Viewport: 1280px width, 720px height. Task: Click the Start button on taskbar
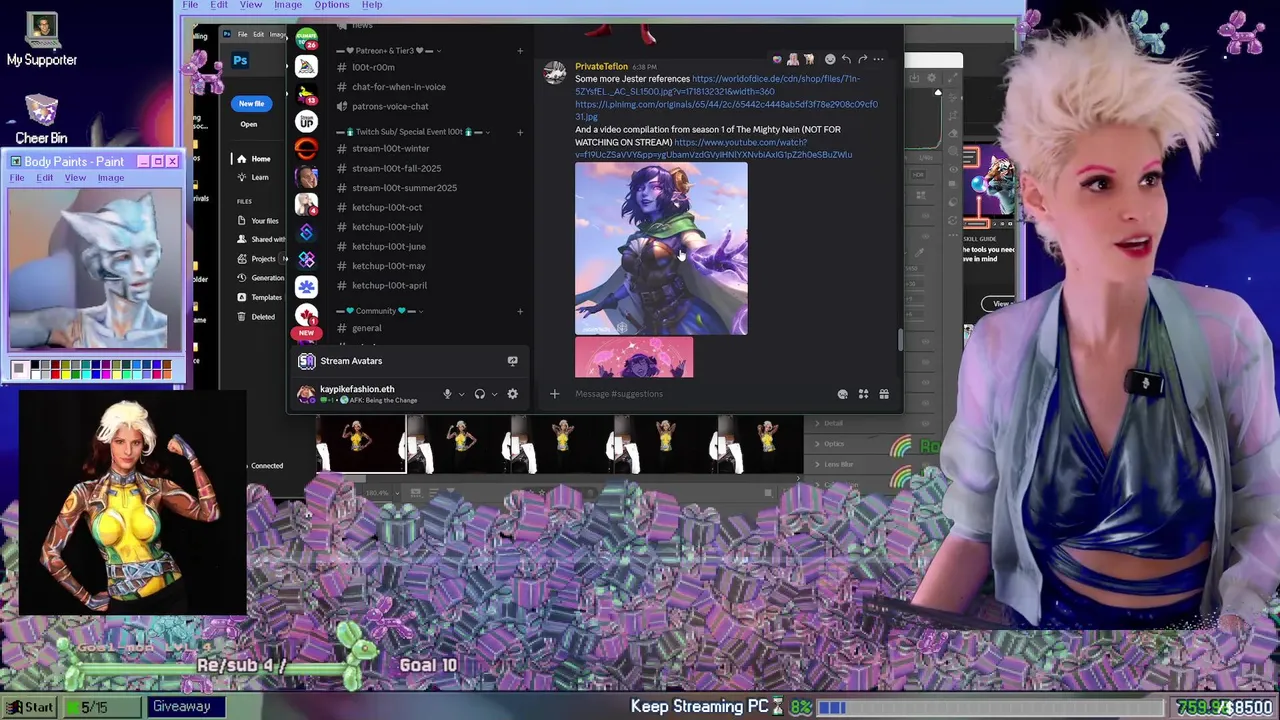tap(29, 707)
